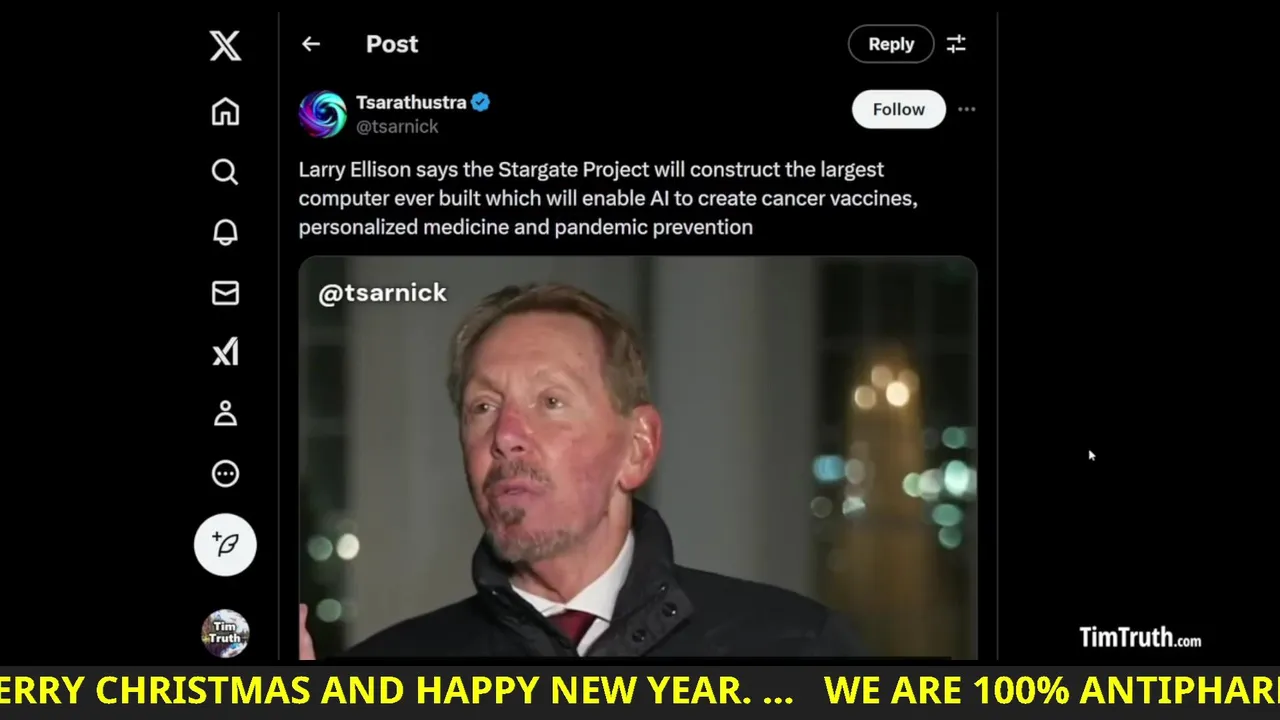Open Grok icon in sidebar

click(x=225, y=352)
